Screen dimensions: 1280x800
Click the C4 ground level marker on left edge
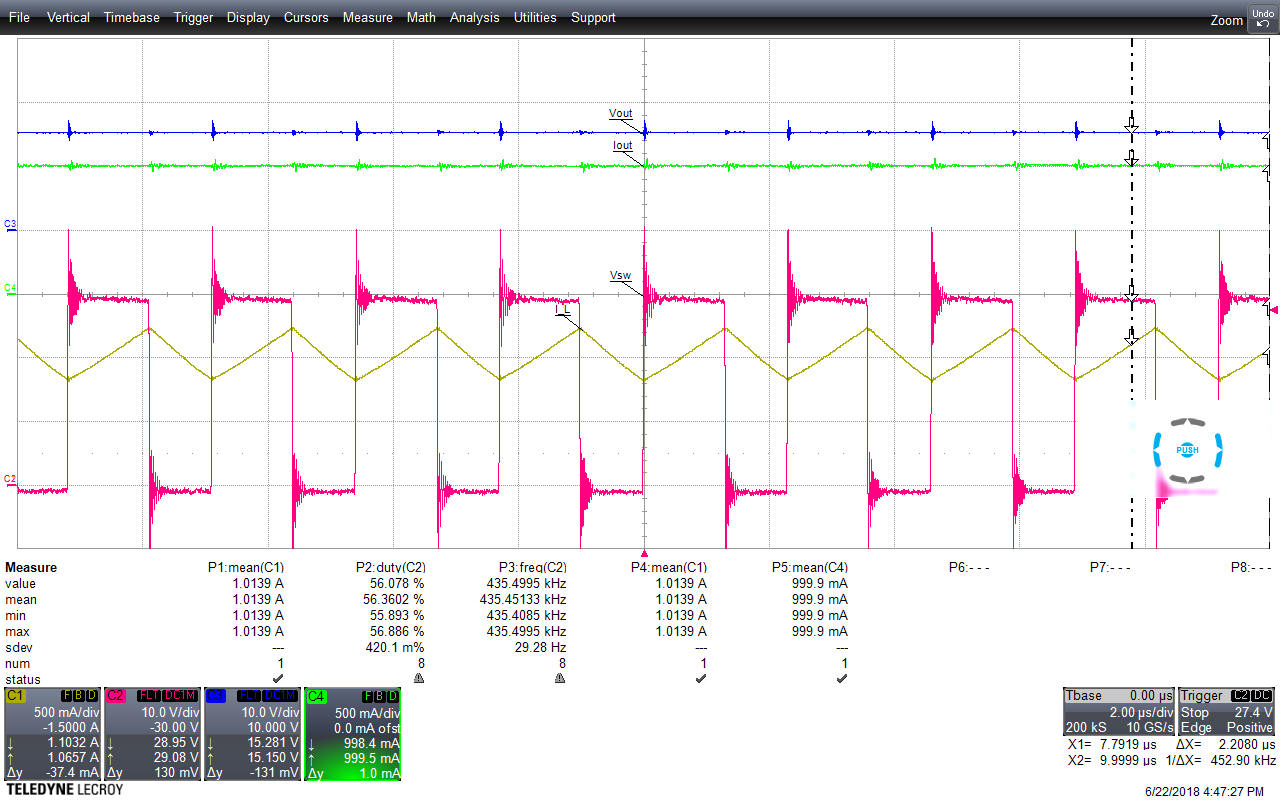(10, 289)
